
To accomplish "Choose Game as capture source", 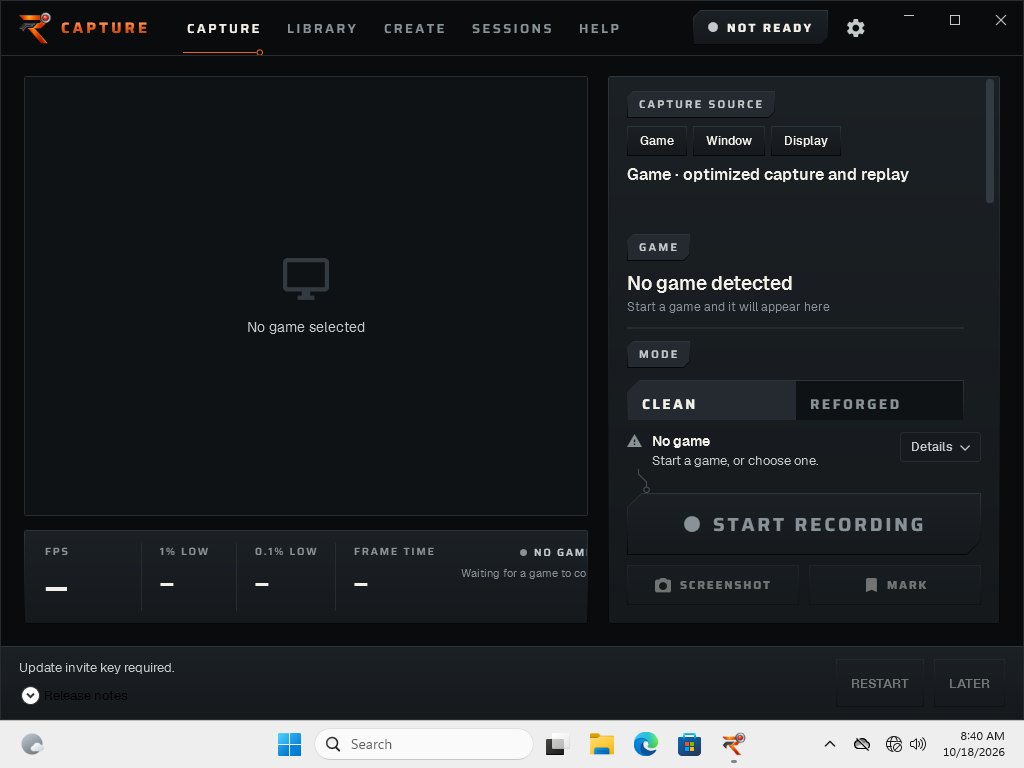I will click(x=656, y=141).
